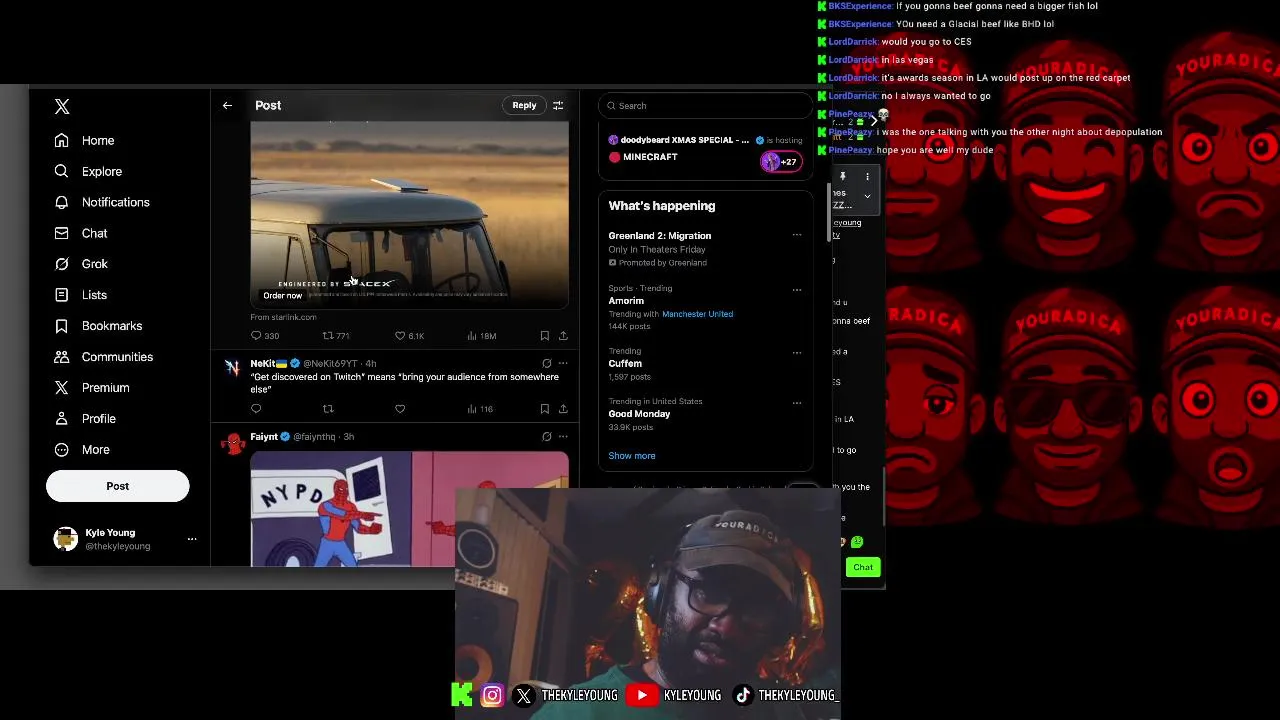This screenshot has height=720, width=1280.
Task: Bookmark the Starlink ad post
Action: coord(544,336)
